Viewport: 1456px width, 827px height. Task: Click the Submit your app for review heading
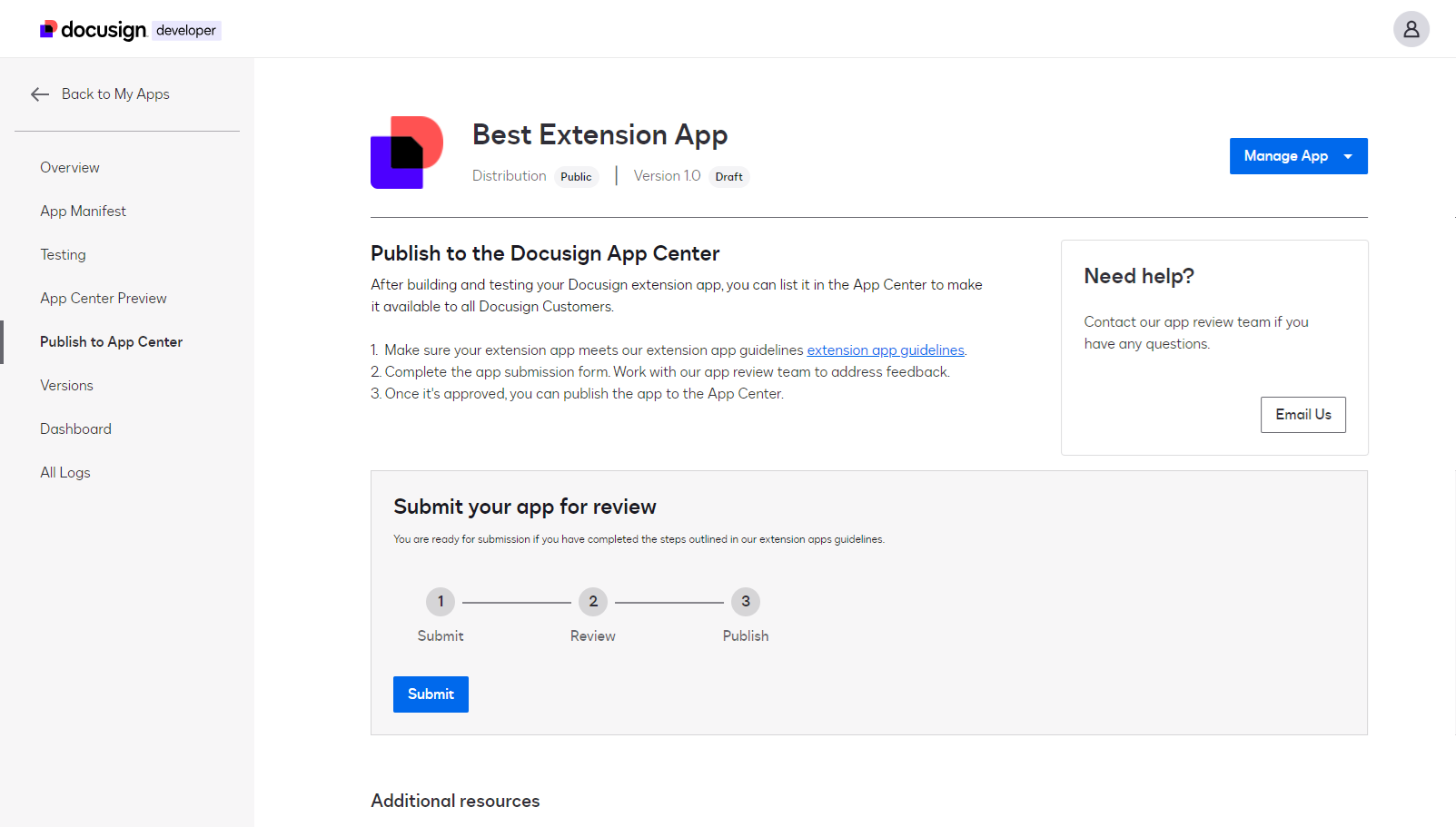tap(525, 507)
